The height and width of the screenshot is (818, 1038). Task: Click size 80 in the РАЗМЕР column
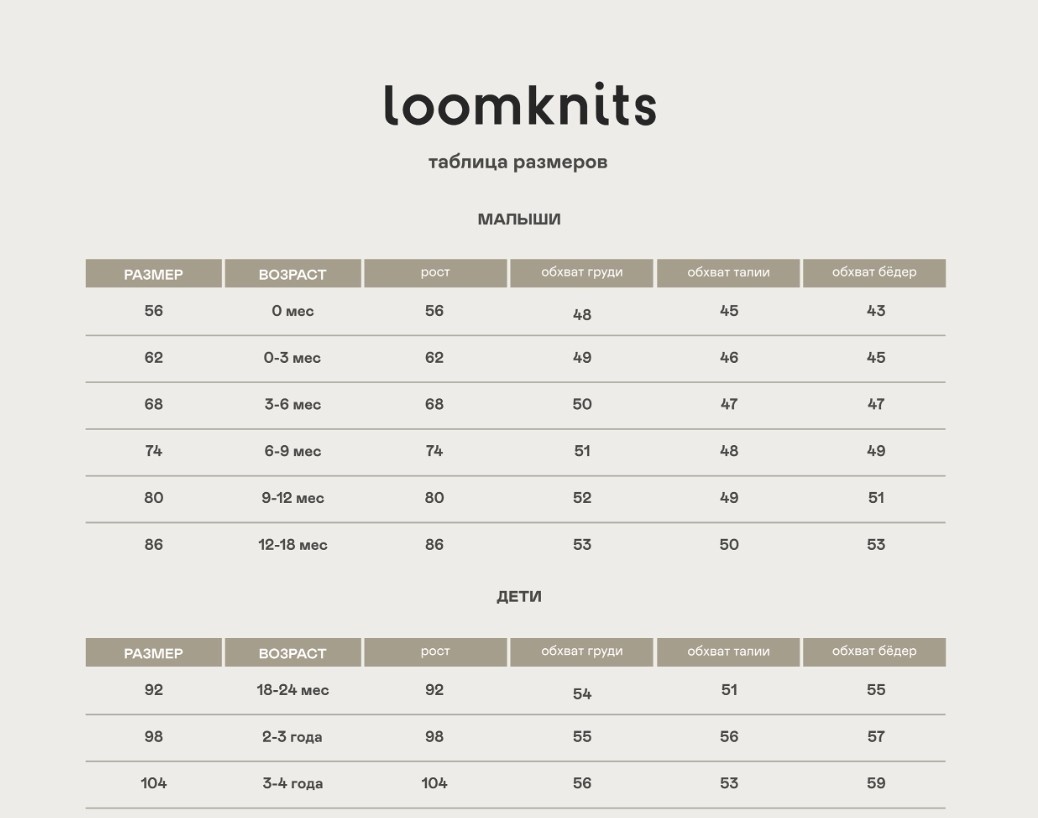pyautogui.click(x=154, y=498)
